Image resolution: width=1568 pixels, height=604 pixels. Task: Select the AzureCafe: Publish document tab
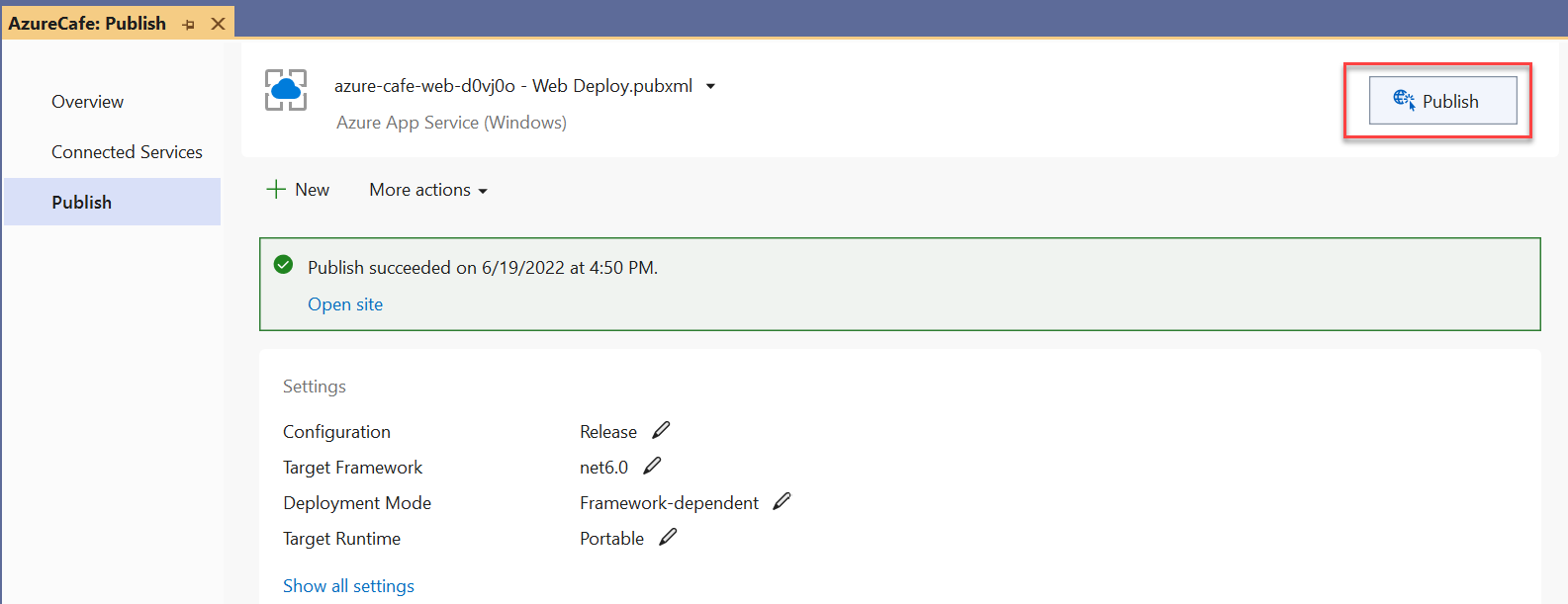tap(87, 24)
